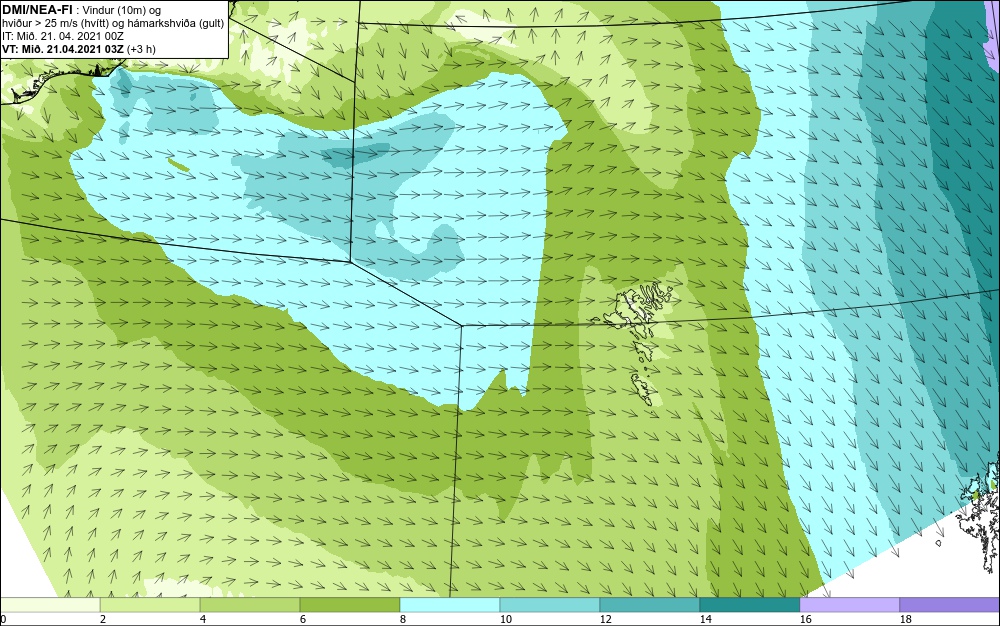The height and width of the screenshot is (626, 1000).
Task: Click the 8–10 m/s pale cyan legend swatch
Action: [x=450, y=605]
